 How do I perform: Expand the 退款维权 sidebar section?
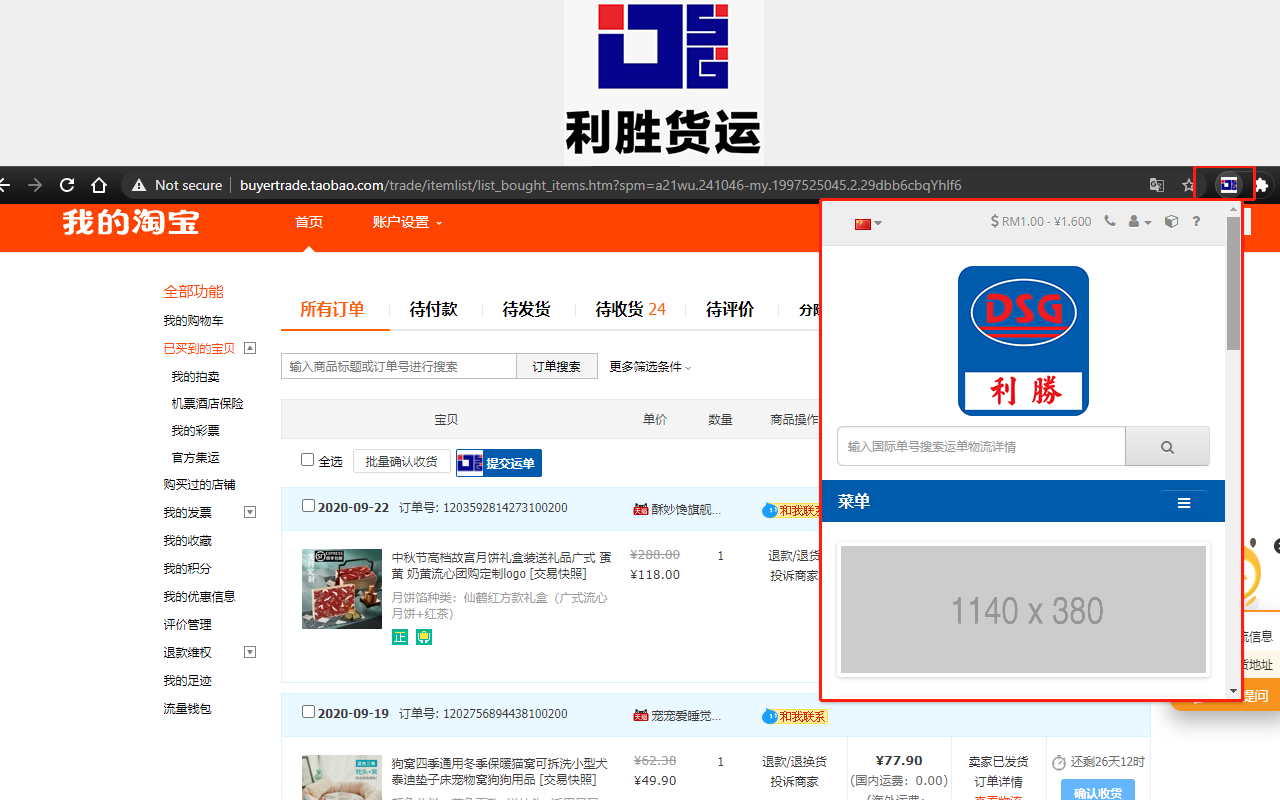pyautogui.click(x=250, y=652)
